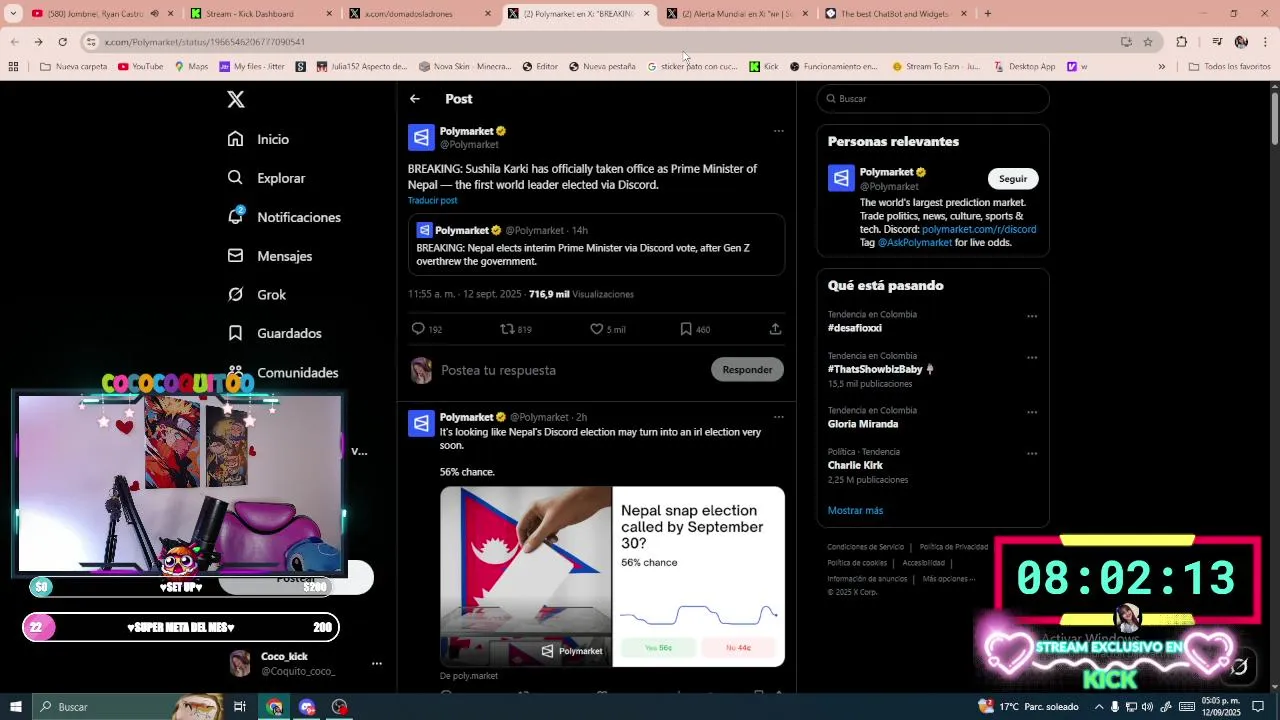The image size is (1280, 720).
Task: Open Polymarket avatar in Personas relevantes
Action: [x=841, y=178]
